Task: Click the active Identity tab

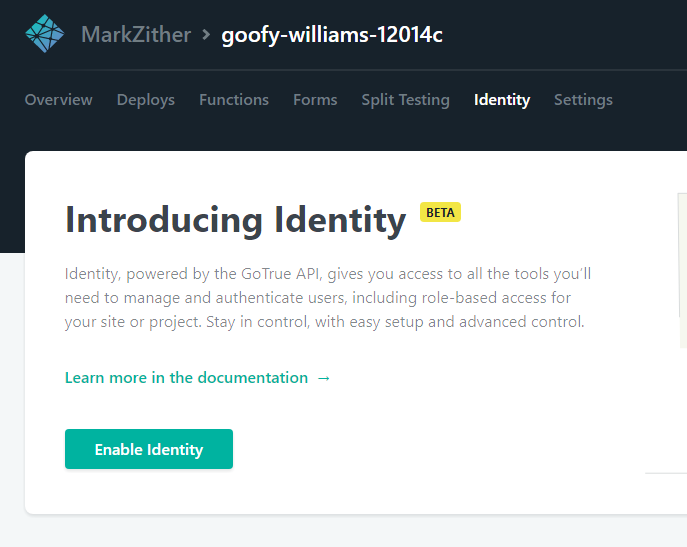Action: pos(502,100)
